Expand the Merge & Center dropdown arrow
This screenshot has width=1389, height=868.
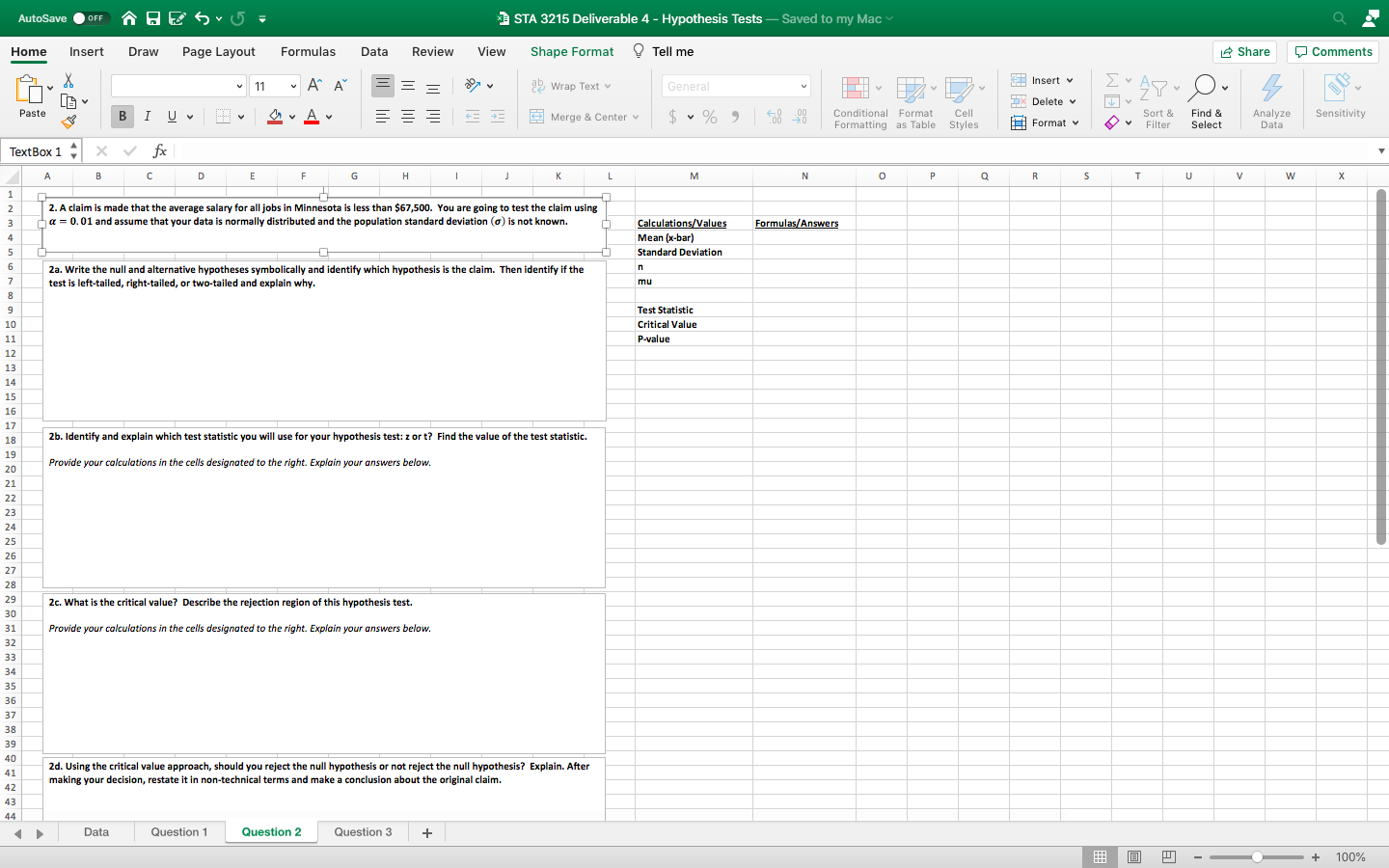(x=636, y=118)
